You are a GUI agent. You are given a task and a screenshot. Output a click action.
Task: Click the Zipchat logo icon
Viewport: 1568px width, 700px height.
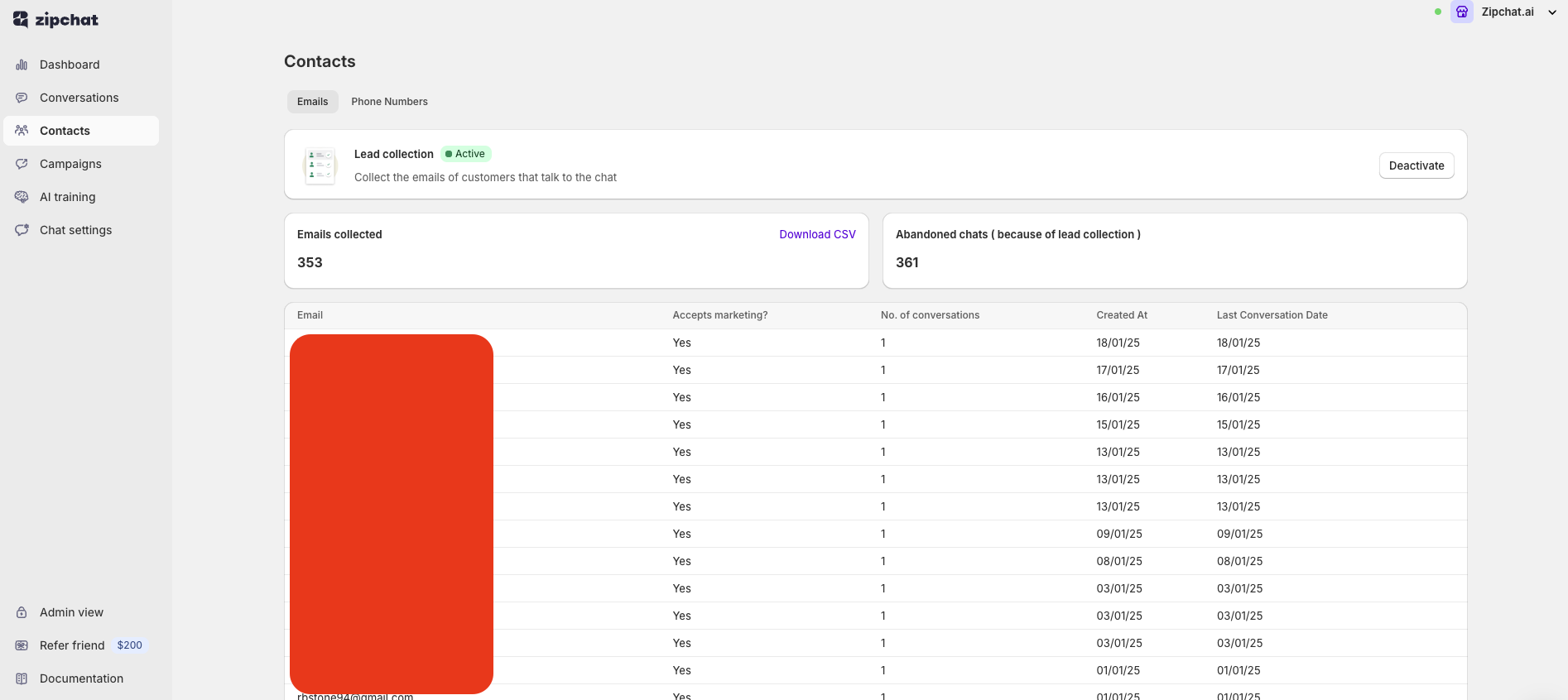point(21,20)
